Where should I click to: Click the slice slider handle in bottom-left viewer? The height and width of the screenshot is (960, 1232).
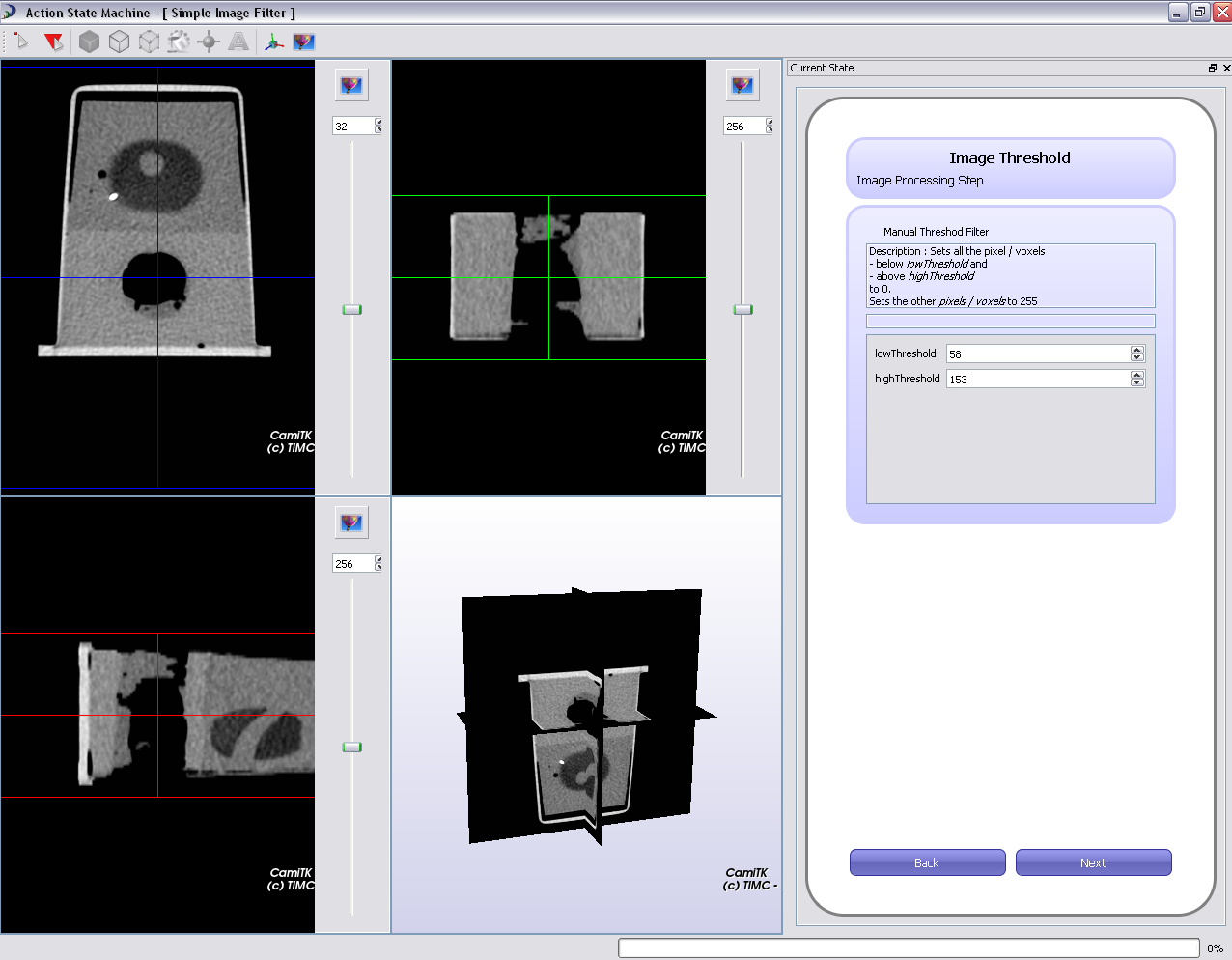pos(351,748)
